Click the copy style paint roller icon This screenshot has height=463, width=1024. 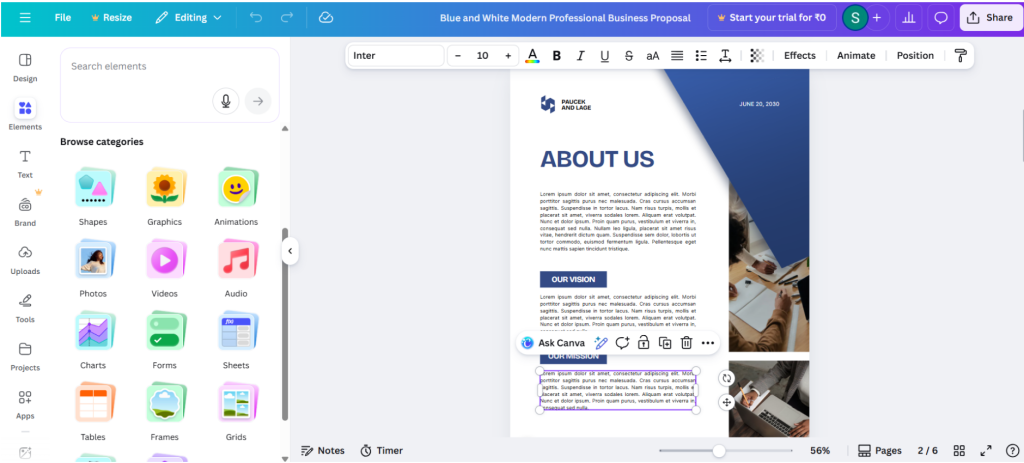pos(960,56)
